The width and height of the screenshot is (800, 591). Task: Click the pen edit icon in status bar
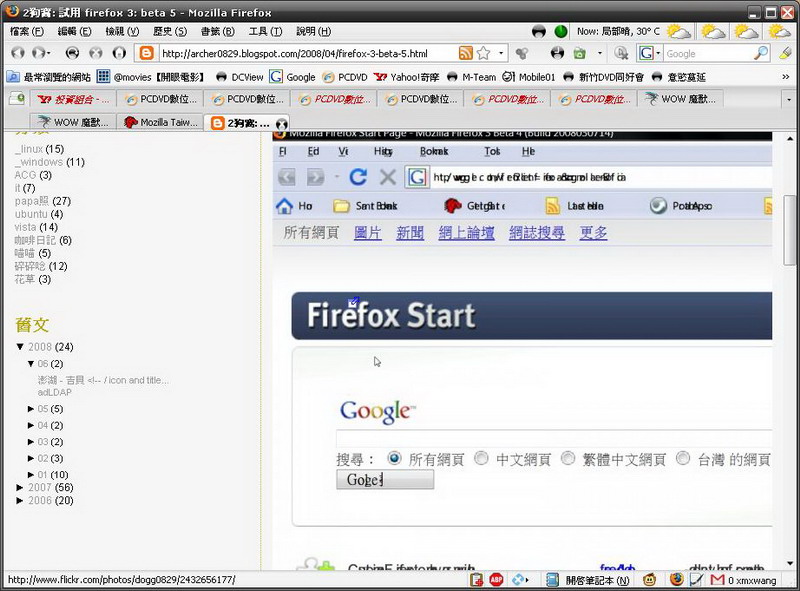pos(696,580)
